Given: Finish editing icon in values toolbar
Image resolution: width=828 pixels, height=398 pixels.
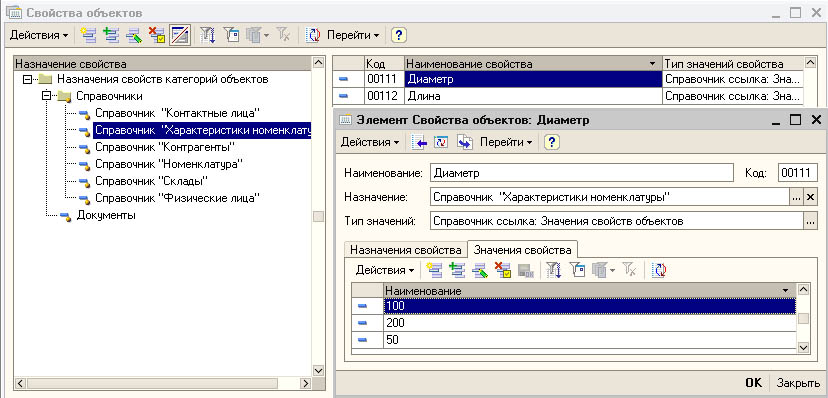Looking at the screenshot, I should pyautogui.click(x=526, y=270).
